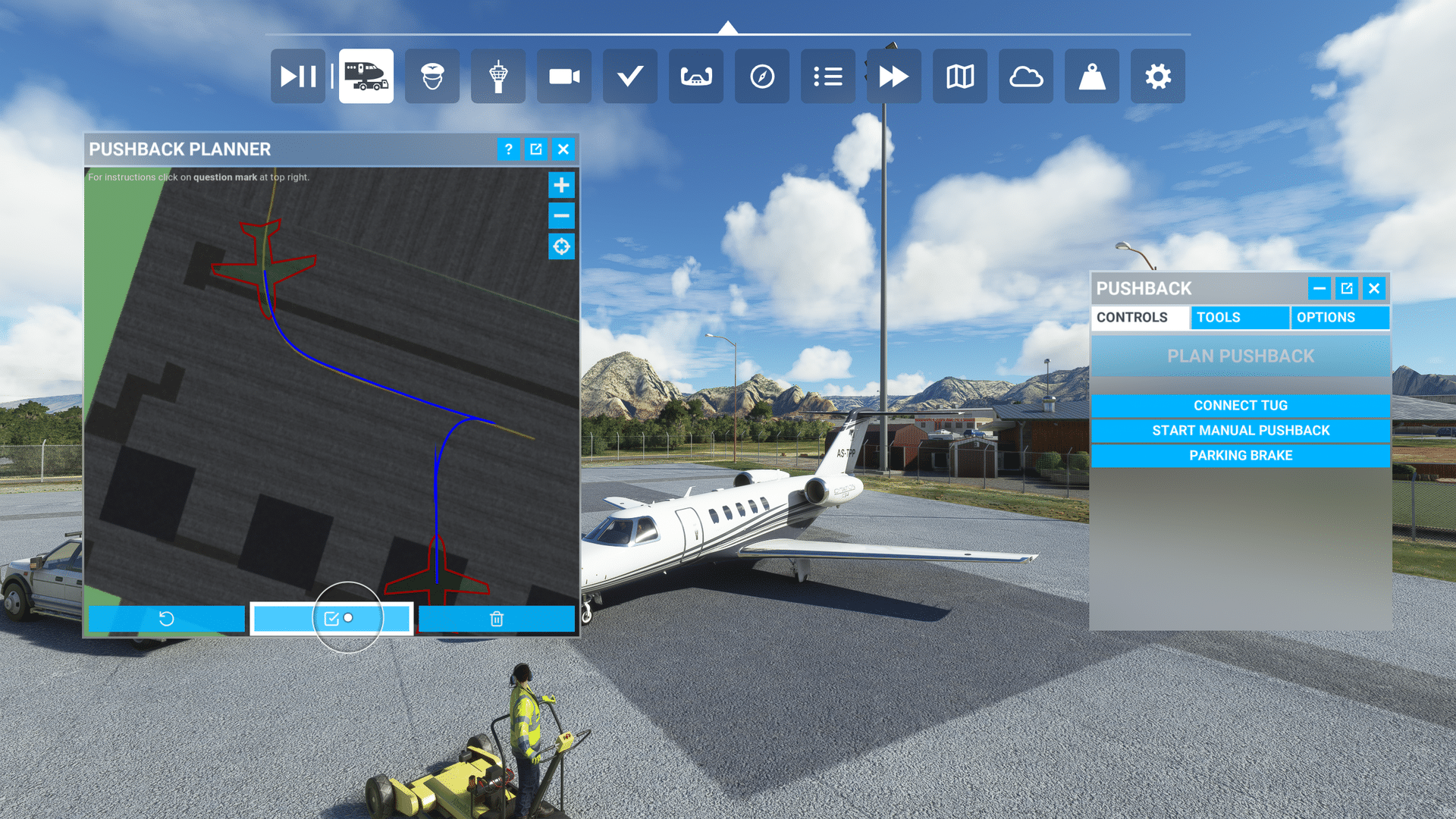Viewport: 1456px width, 819px height.
Task: Collapse toolbar with top arrow handle
Action: (728, 28)
